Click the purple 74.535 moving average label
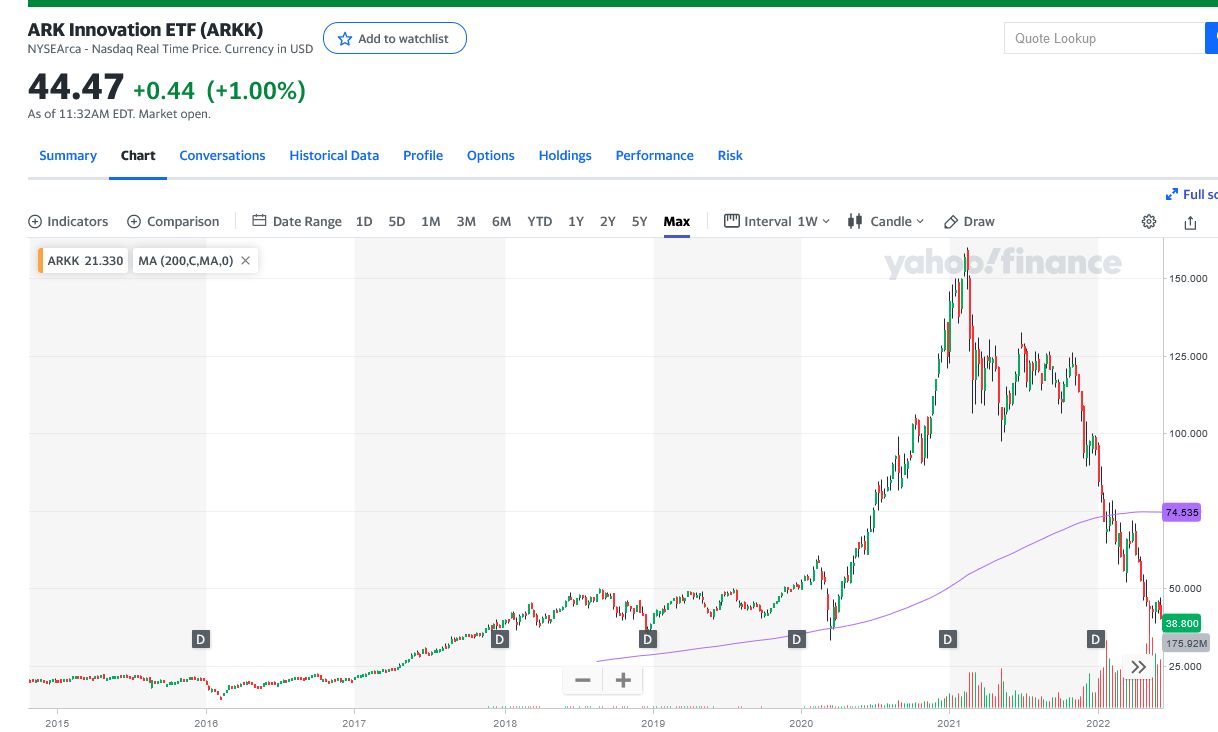 click(x=1182, y=512)
